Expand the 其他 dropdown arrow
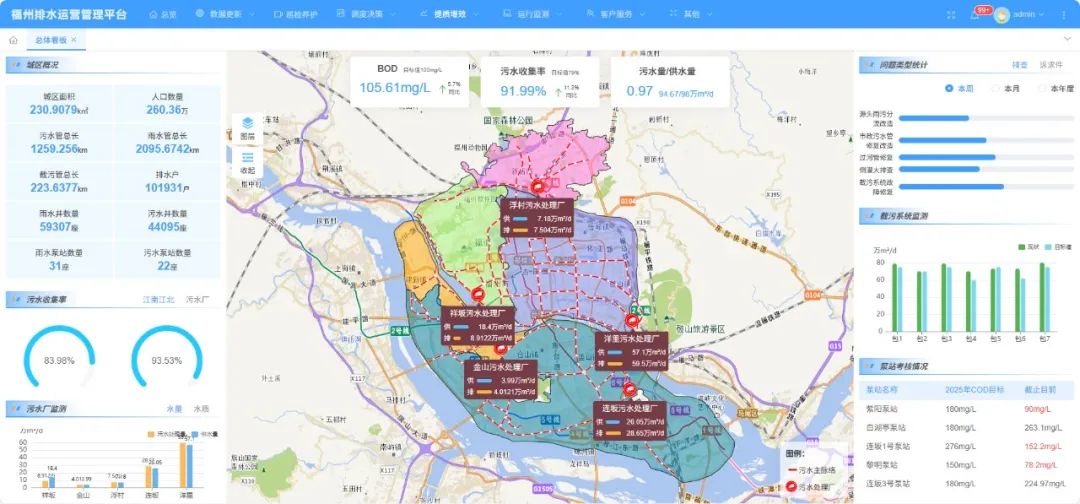 [709, 14]
